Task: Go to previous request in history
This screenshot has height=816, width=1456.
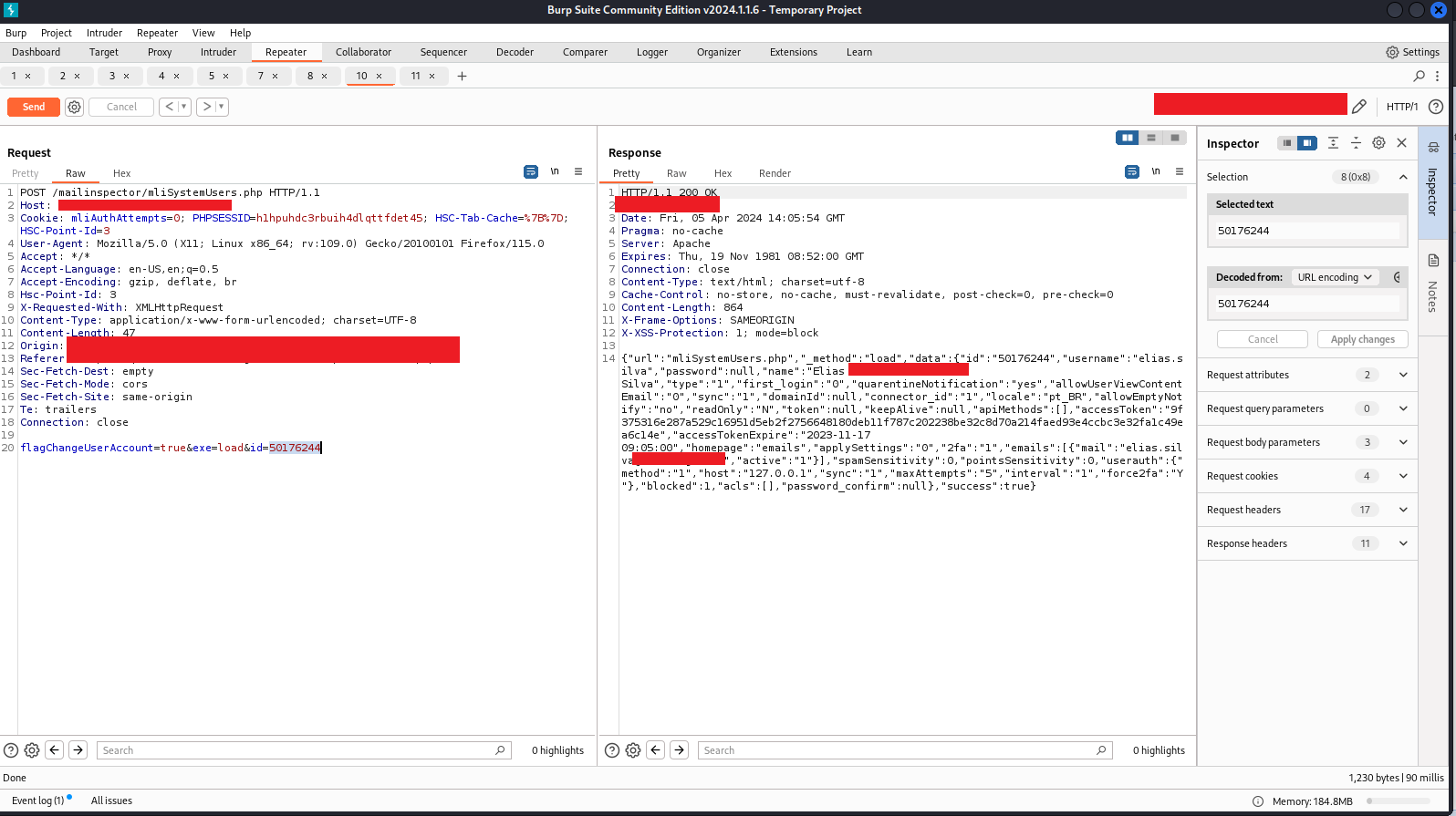Action: click(x=170, y=107)
